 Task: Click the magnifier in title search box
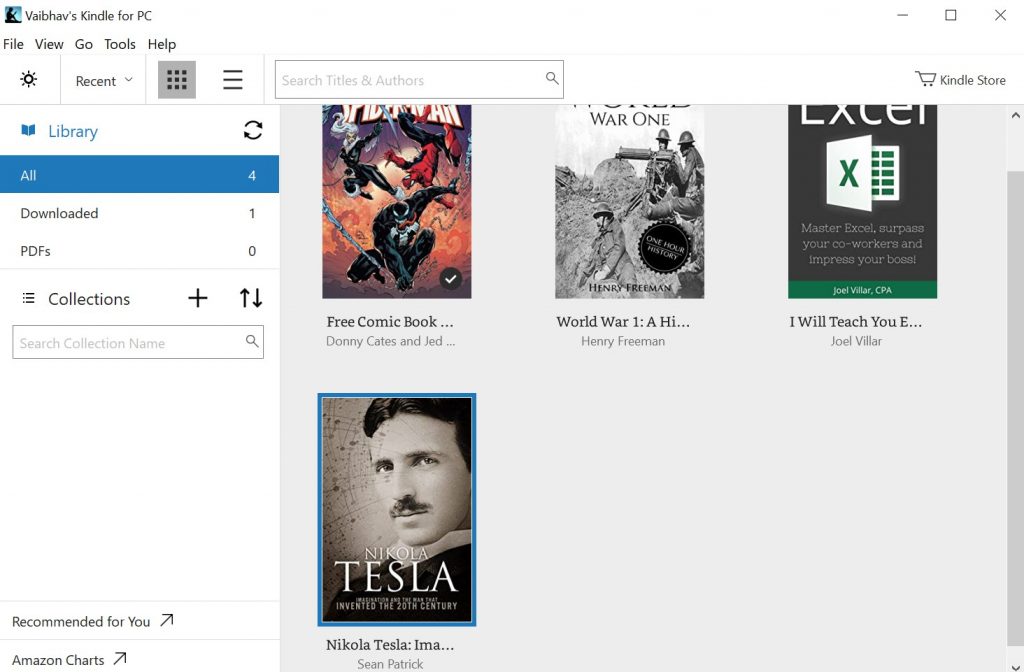[x=551, y=79]
